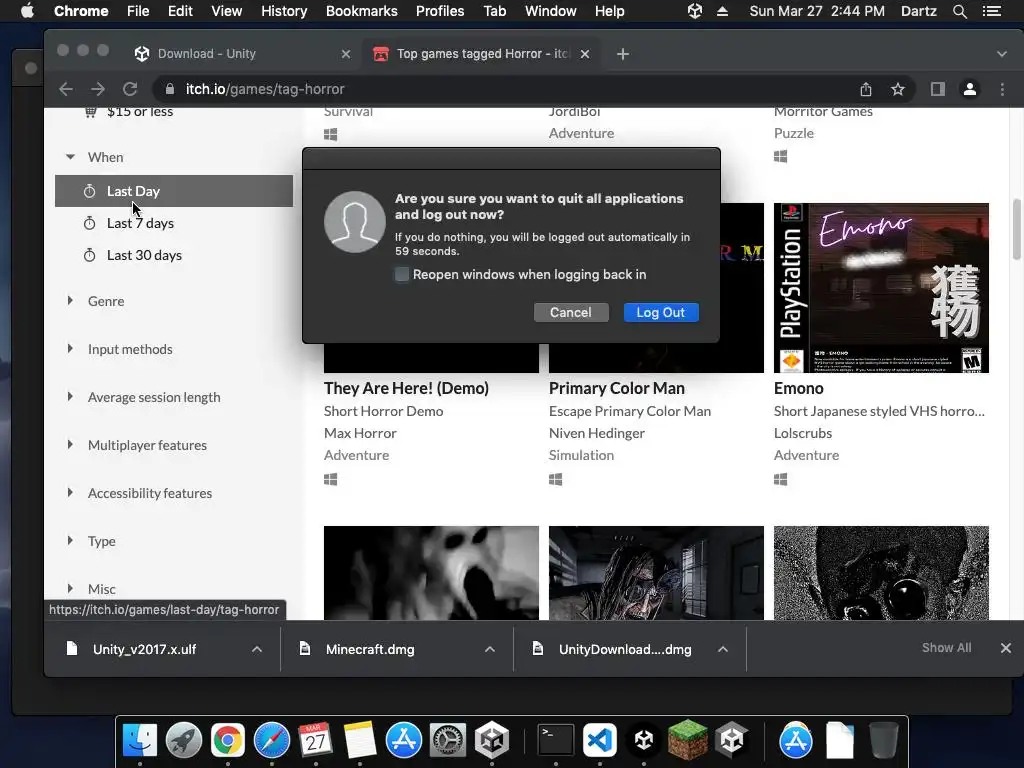Confirm with the Log Out button
Viewport: 1024px width, 768px height.
pos(661,312)
